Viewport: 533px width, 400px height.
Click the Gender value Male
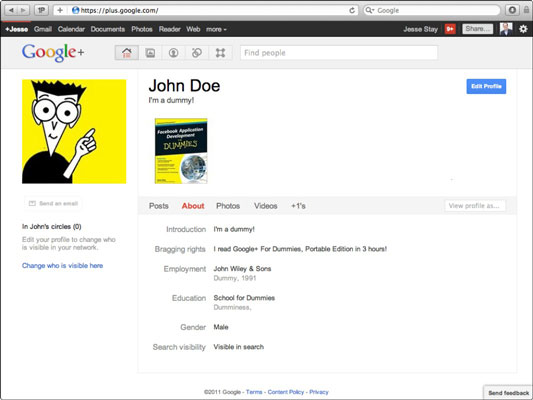(x=221, y=327)
